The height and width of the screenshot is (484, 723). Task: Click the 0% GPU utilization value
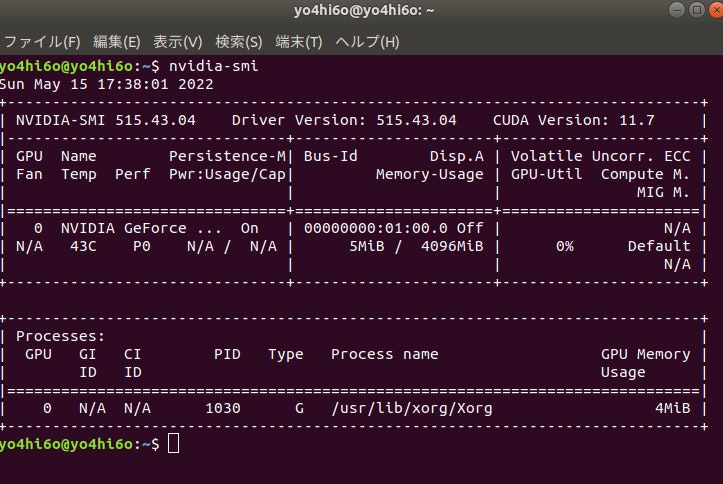pos(565,247)
